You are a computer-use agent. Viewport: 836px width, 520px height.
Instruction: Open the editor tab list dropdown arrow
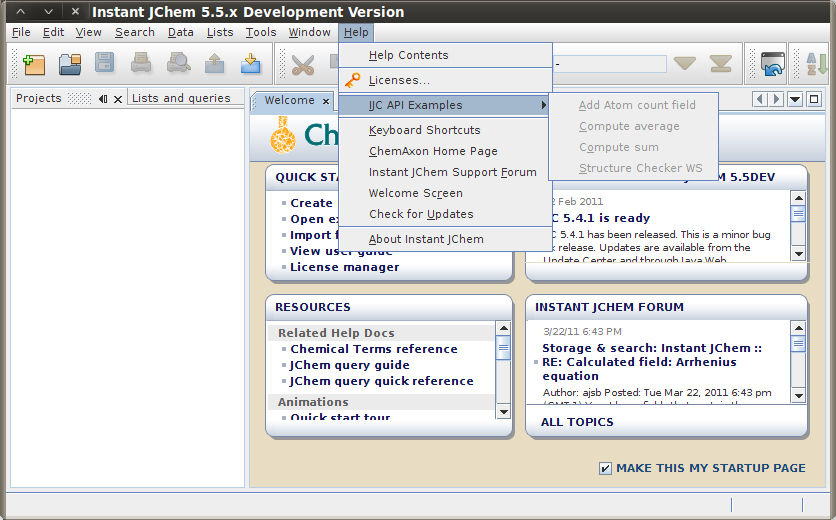[795, 99]
